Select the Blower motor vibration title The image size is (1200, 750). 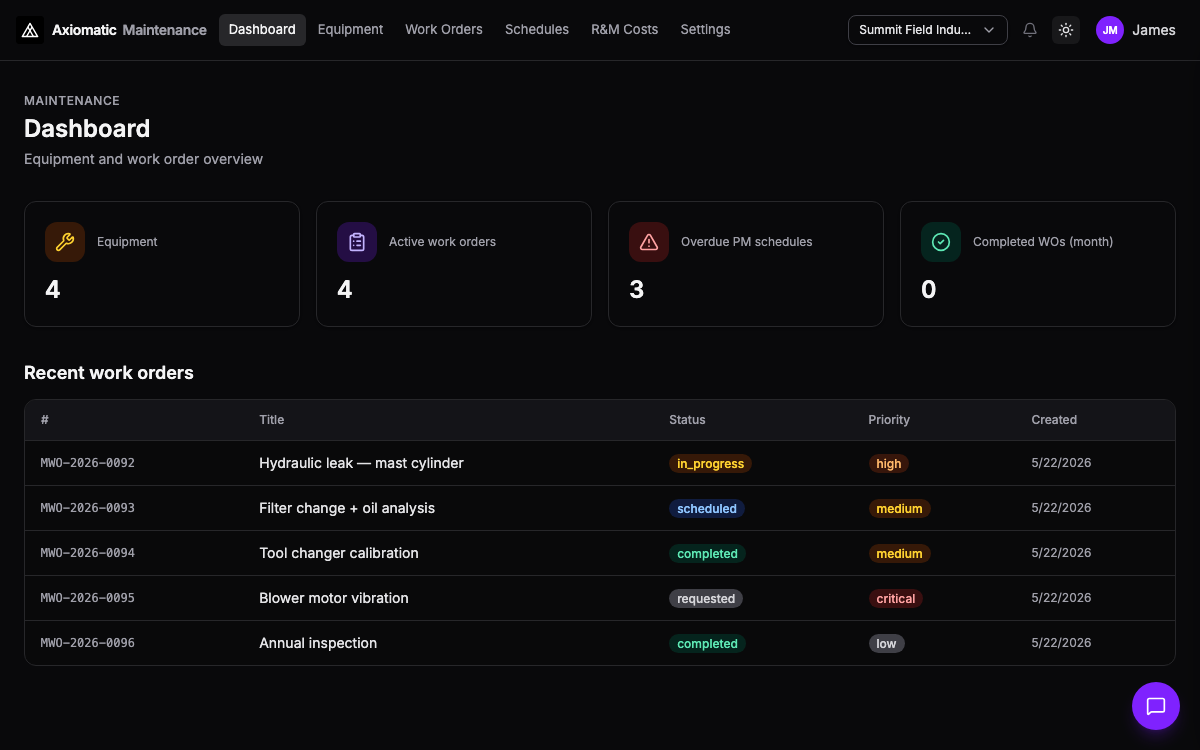pos(334,598)
